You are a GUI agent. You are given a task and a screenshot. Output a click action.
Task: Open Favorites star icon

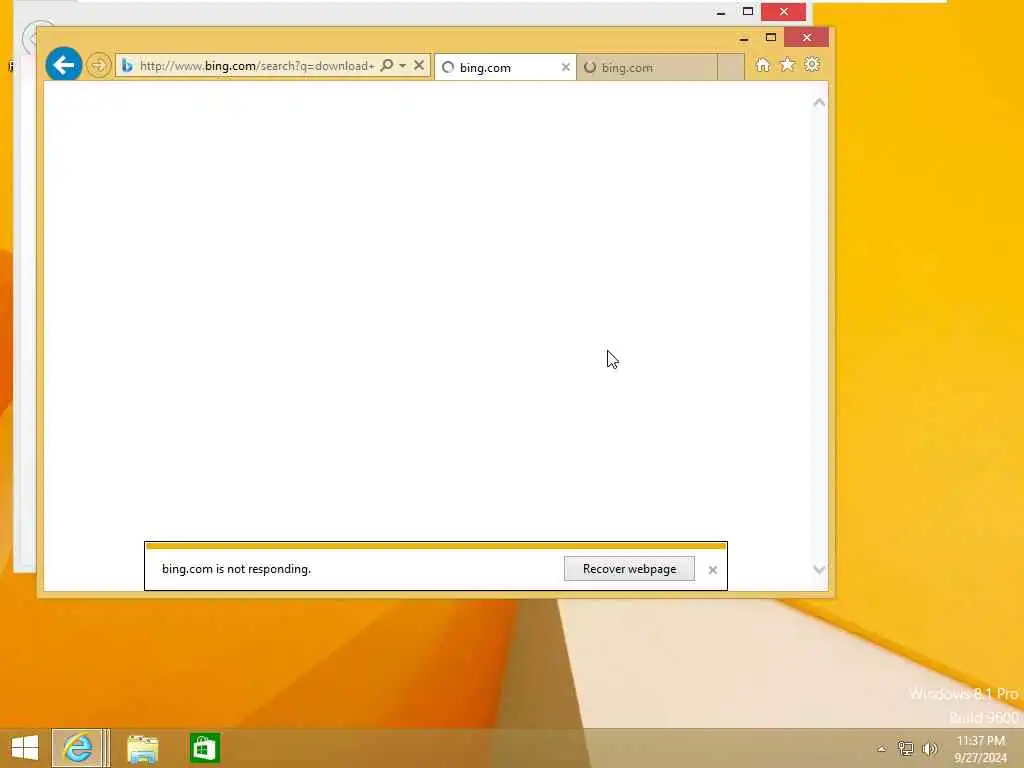tap(787, 65)
